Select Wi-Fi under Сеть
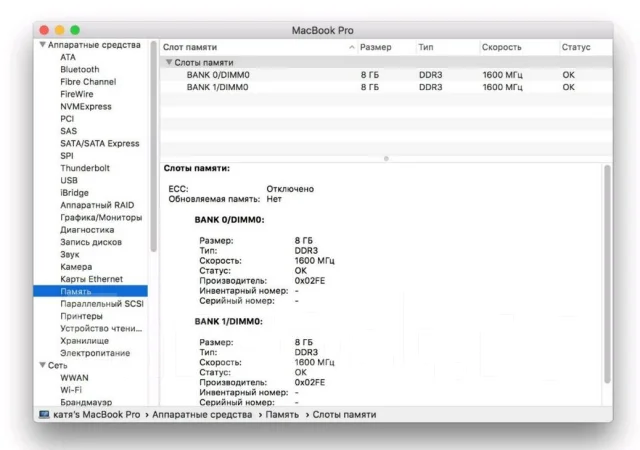640x450 pixels. pyautogui.click(x=71, y=390)
